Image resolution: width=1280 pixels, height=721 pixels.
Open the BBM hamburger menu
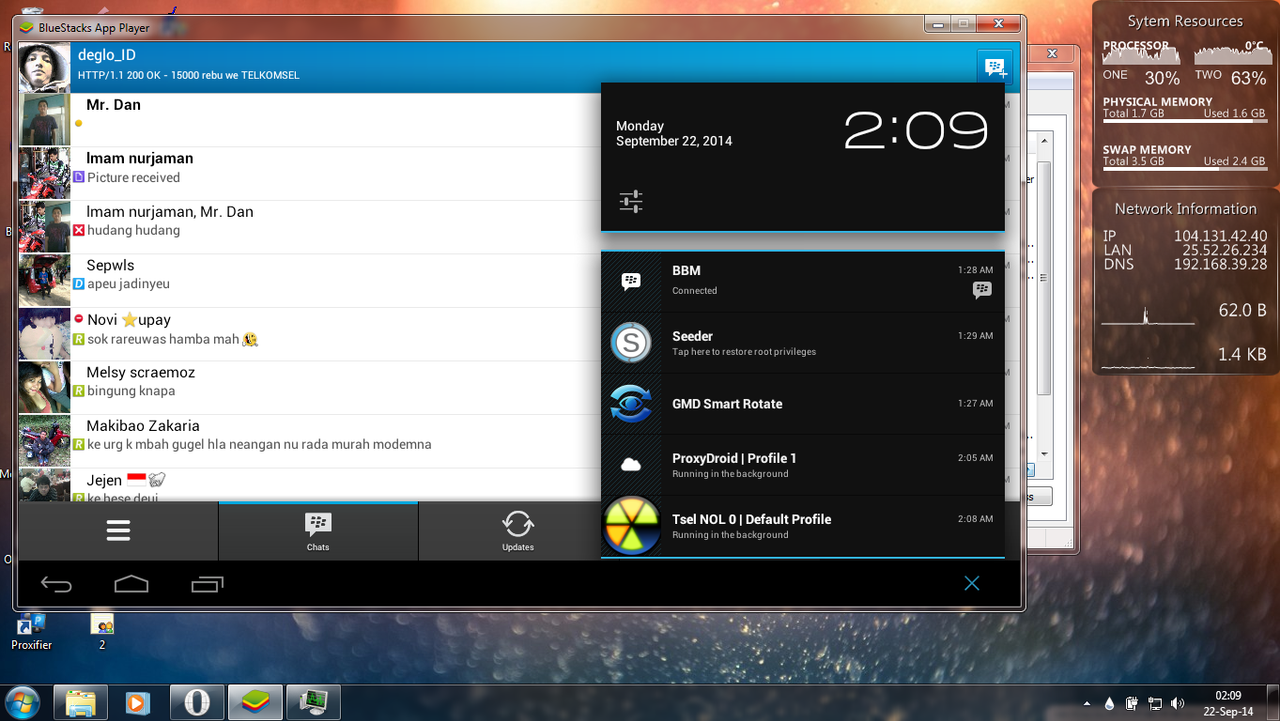tap(118, 531)
